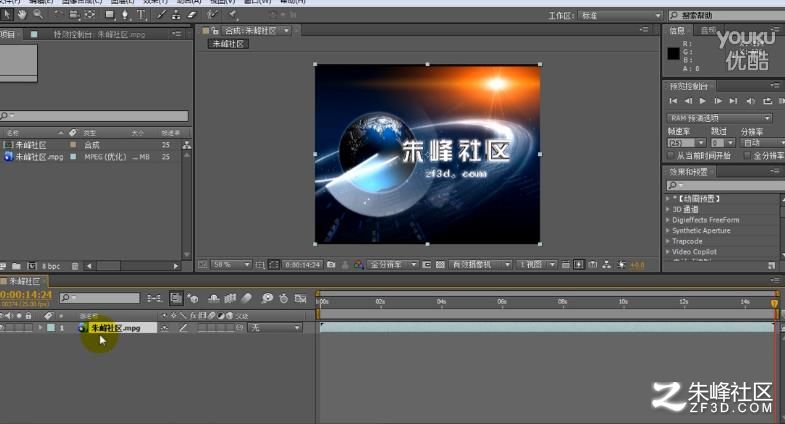785x424 pixels.
Task: Select the Brush tool
Action: point(161,15)
